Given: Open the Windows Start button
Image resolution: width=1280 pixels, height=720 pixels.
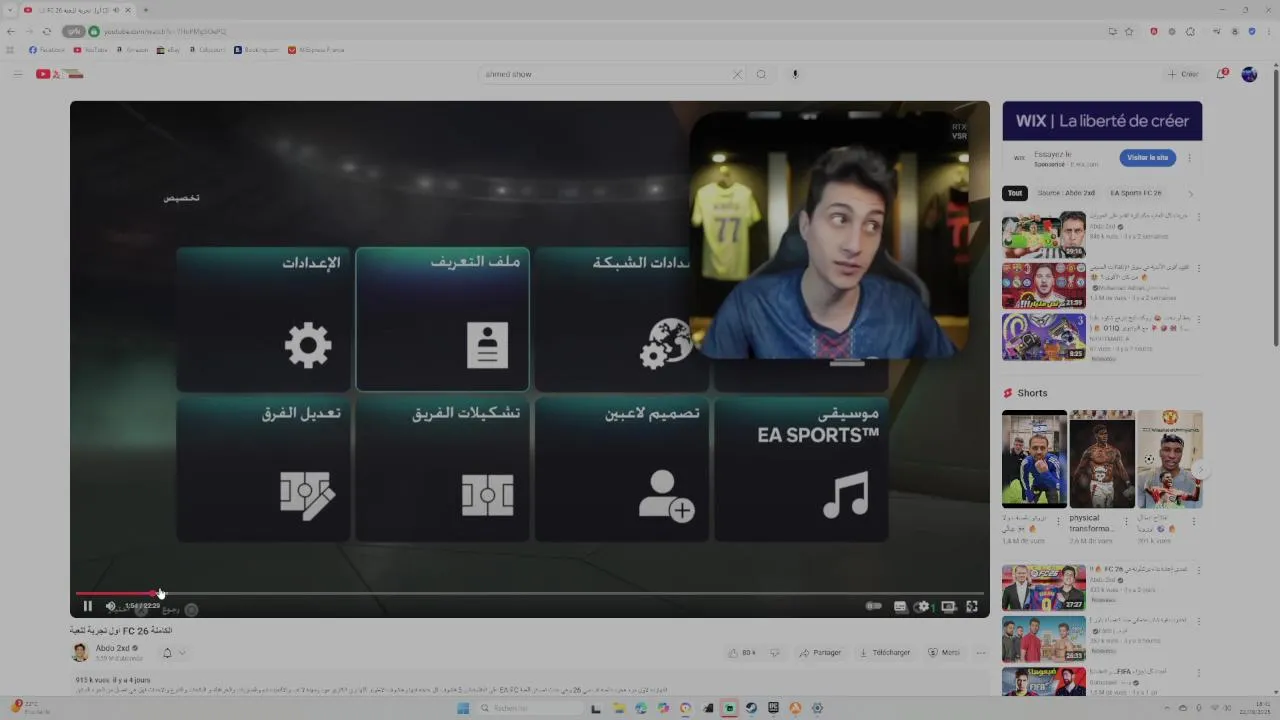Looking at the screenshot, I should (x=463, y=708).
